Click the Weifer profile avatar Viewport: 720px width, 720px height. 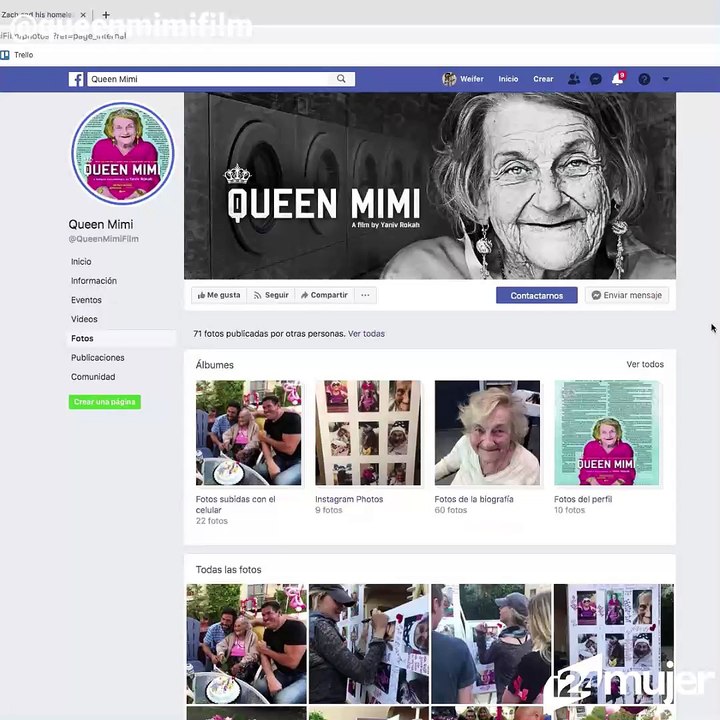449,79
